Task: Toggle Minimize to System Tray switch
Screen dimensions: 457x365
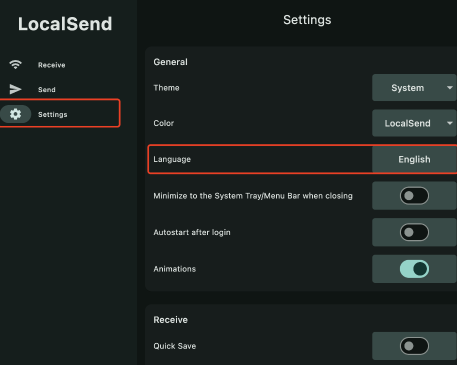Action: tap(414, 196)
